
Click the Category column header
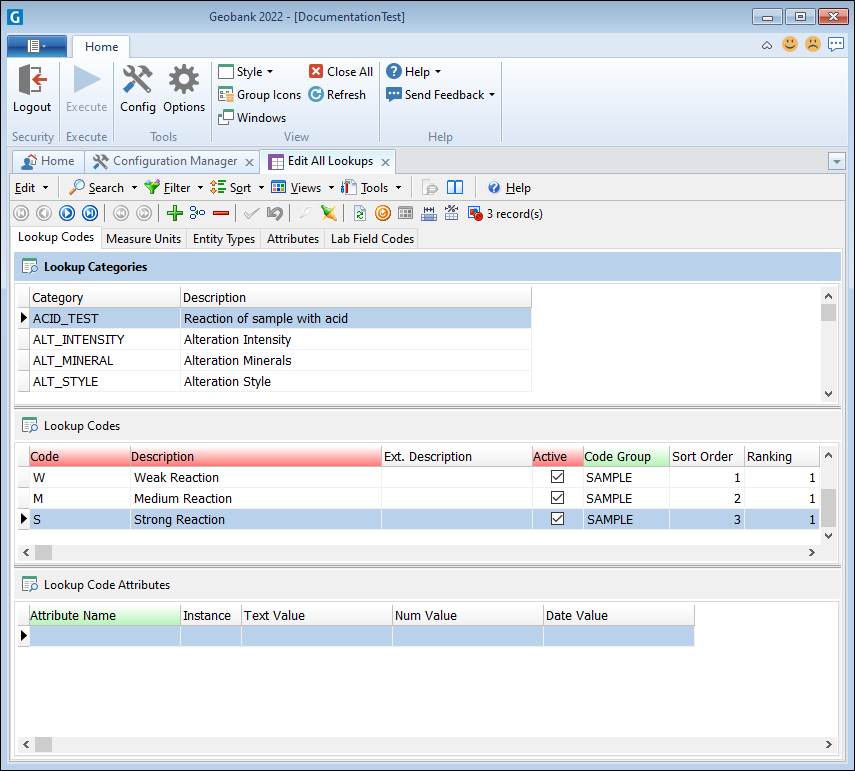point(105,298)
